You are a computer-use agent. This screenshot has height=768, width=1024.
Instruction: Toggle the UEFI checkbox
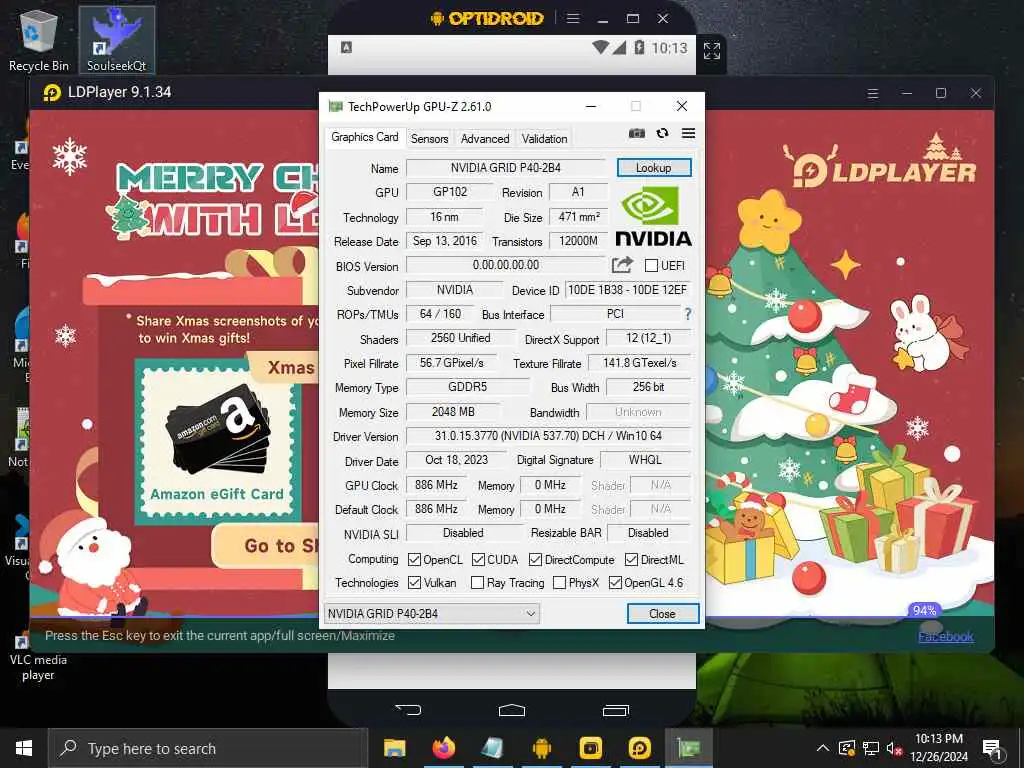click(651, 266)
